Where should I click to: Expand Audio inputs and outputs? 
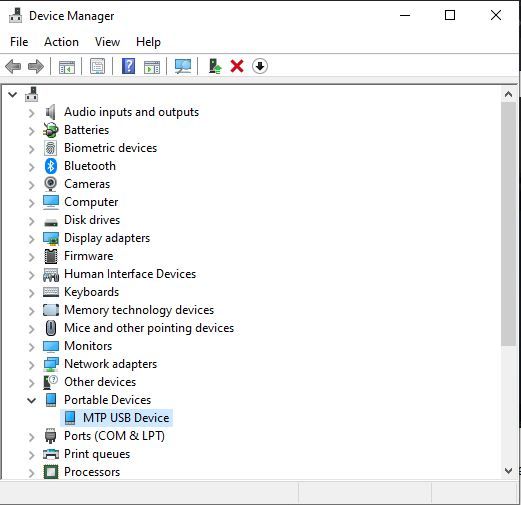pos(31,113)
